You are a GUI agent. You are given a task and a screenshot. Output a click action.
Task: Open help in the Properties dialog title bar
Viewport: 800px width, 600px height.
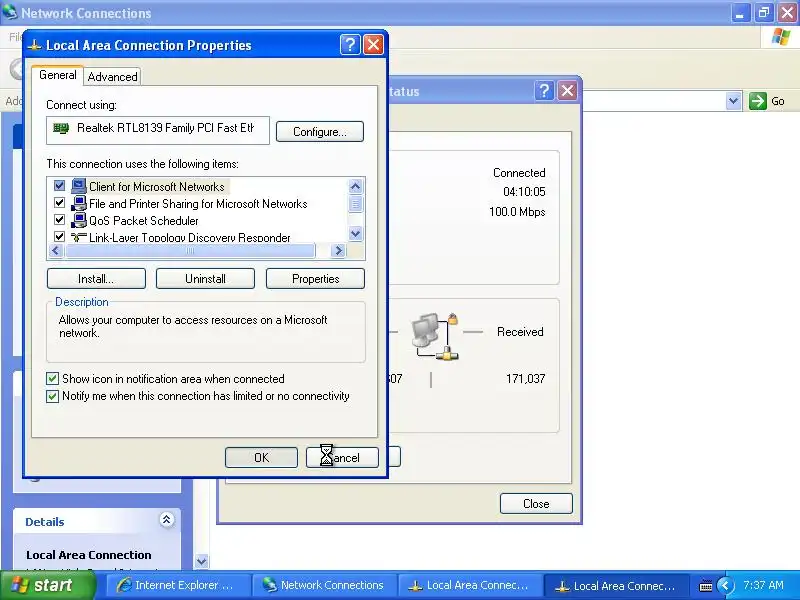(x=350, y=45)
